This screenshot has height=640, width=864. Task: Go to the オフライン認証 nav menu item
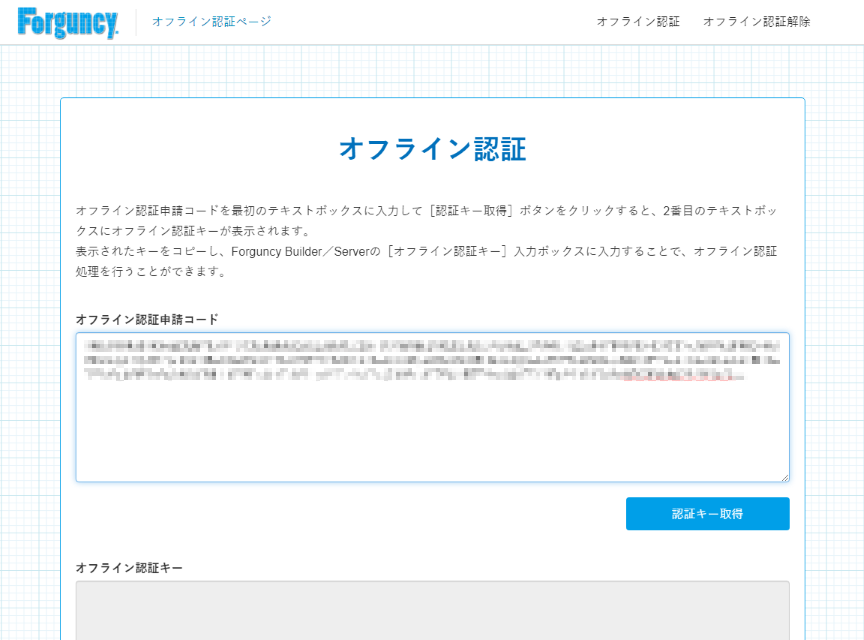pos(638,21)
